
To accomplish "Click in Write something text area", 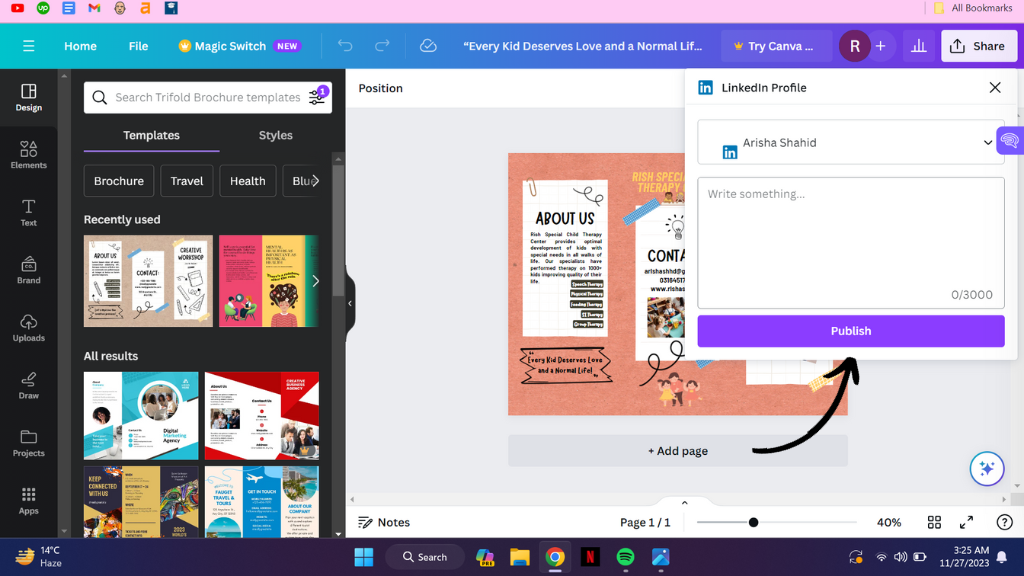I will pyautogui.click(x=851, y=242).
